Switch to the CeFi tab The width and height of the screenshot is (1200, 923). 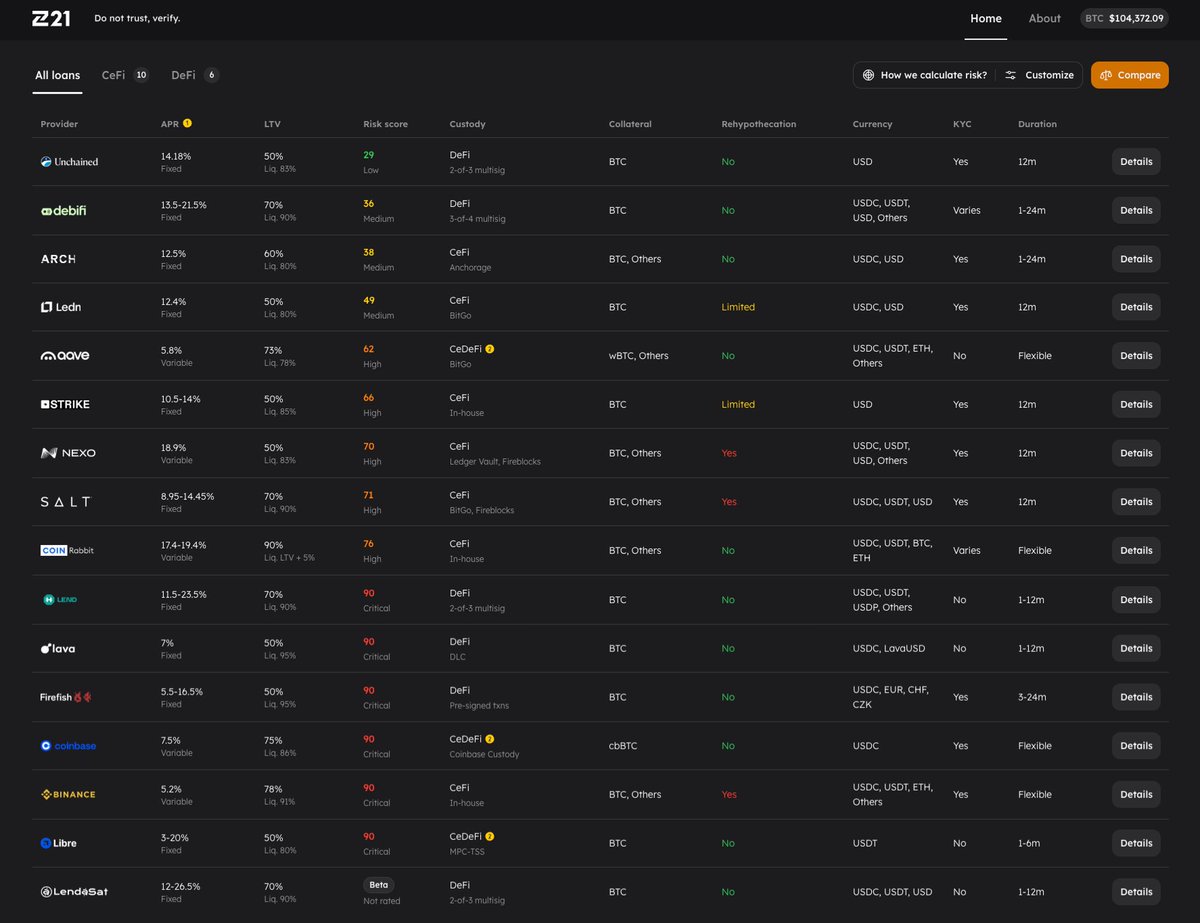pyautogui.click(x=125, y=75)
